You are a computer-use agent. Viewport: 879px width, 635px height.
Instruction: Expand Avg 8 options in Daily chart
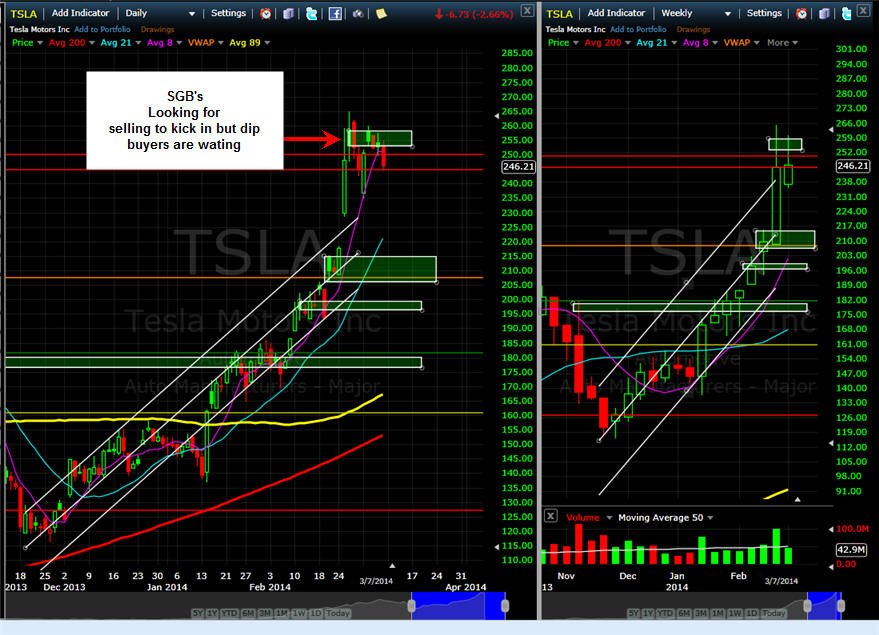point(179,43)
